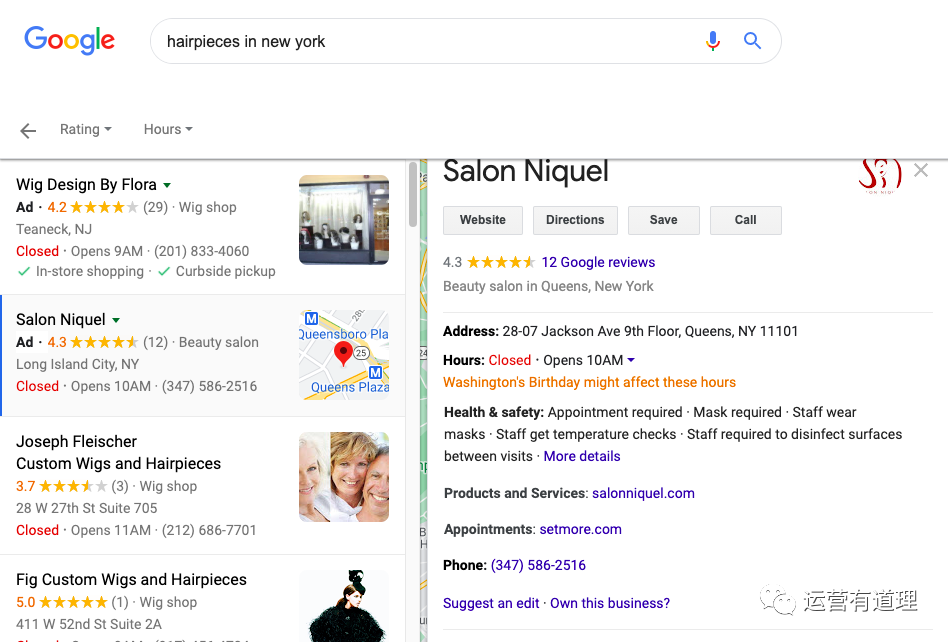Open the 12 Google reviews link

pos(598,262)
